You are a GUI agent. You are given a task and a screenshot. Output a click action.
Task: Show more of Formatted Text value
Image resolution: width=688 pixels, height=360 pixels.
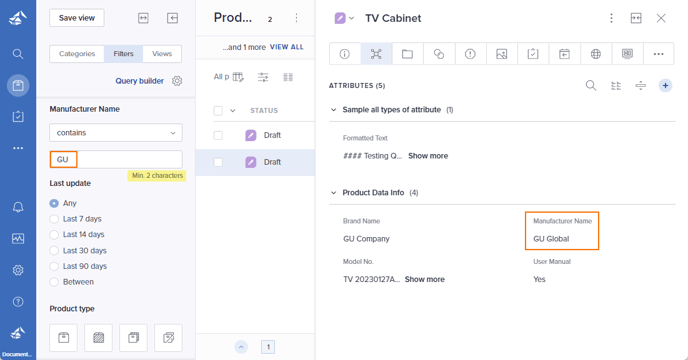428,156
